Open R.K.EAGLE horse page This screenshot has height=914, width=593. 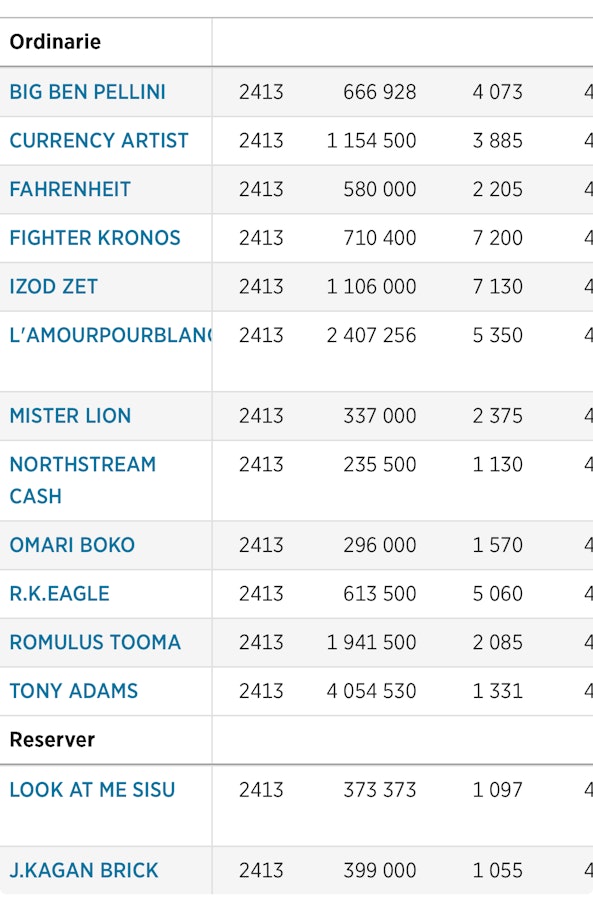pyautogui.click(x=59, y=593)
